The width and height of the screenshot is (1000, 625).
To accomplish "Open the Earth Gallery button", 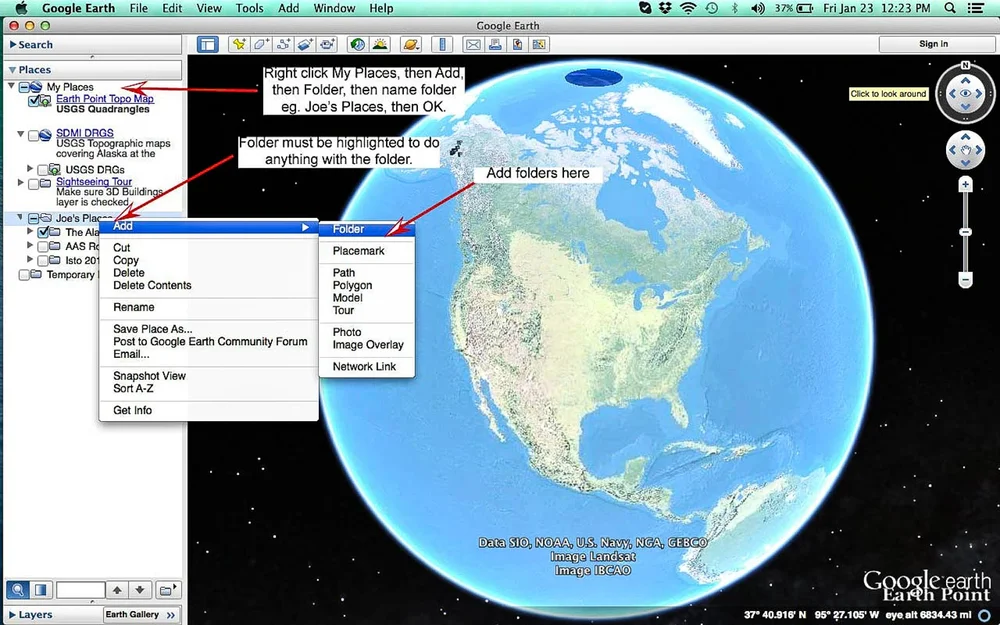I will 142,615.
